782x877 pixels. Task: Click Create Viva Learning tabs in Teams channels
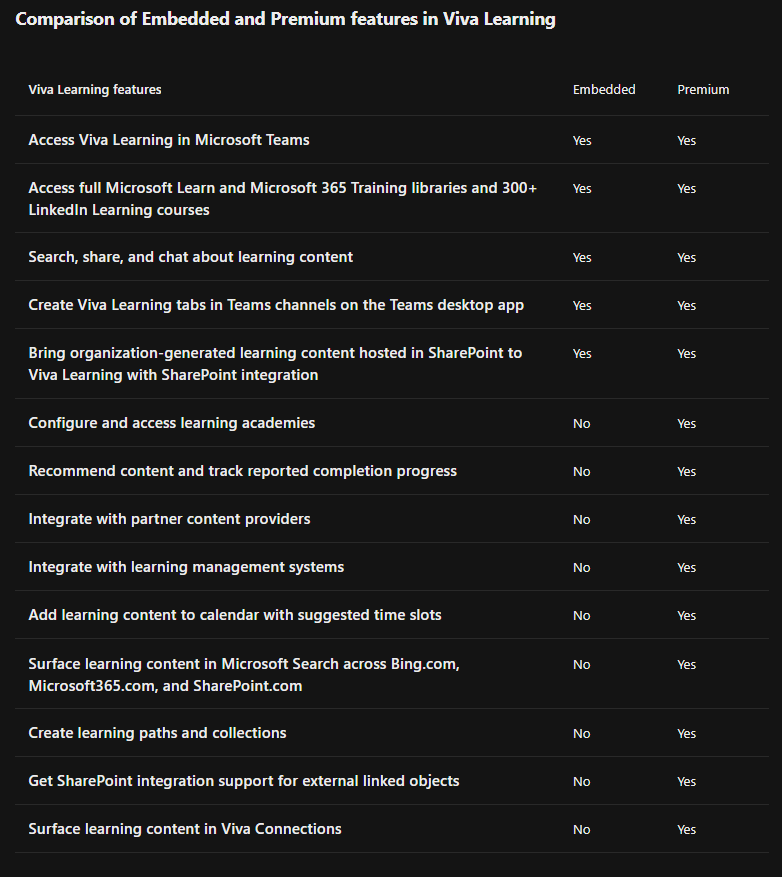point(276,305)
